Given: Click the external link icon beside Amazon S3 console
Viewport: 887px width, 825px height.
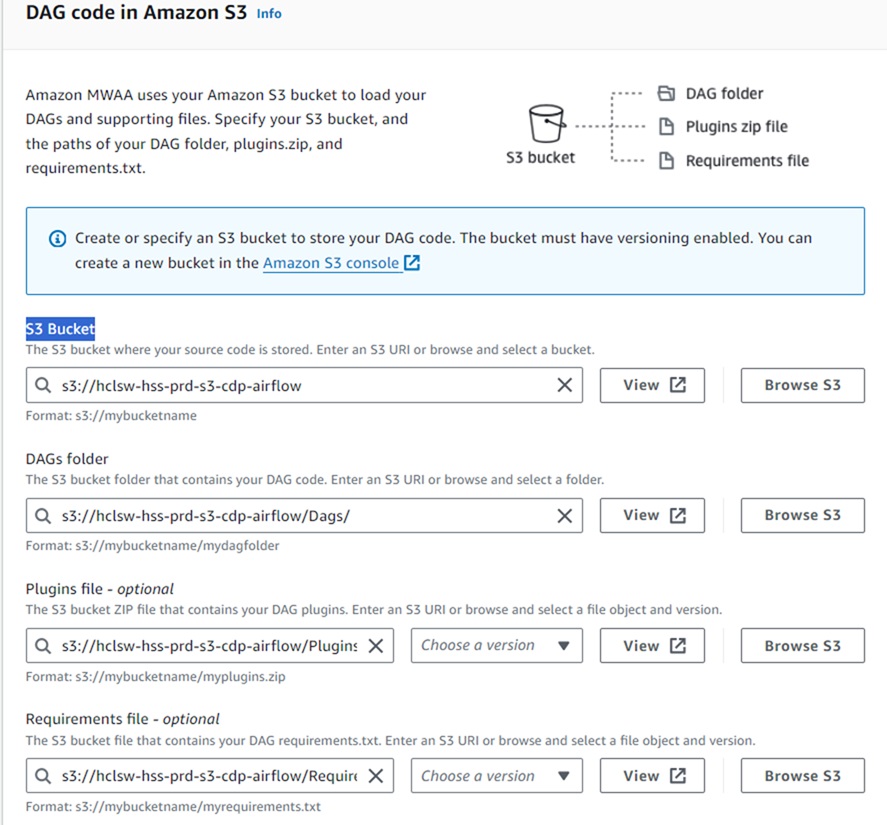Looking at the screenshot, I should click(x=411, y=263).
